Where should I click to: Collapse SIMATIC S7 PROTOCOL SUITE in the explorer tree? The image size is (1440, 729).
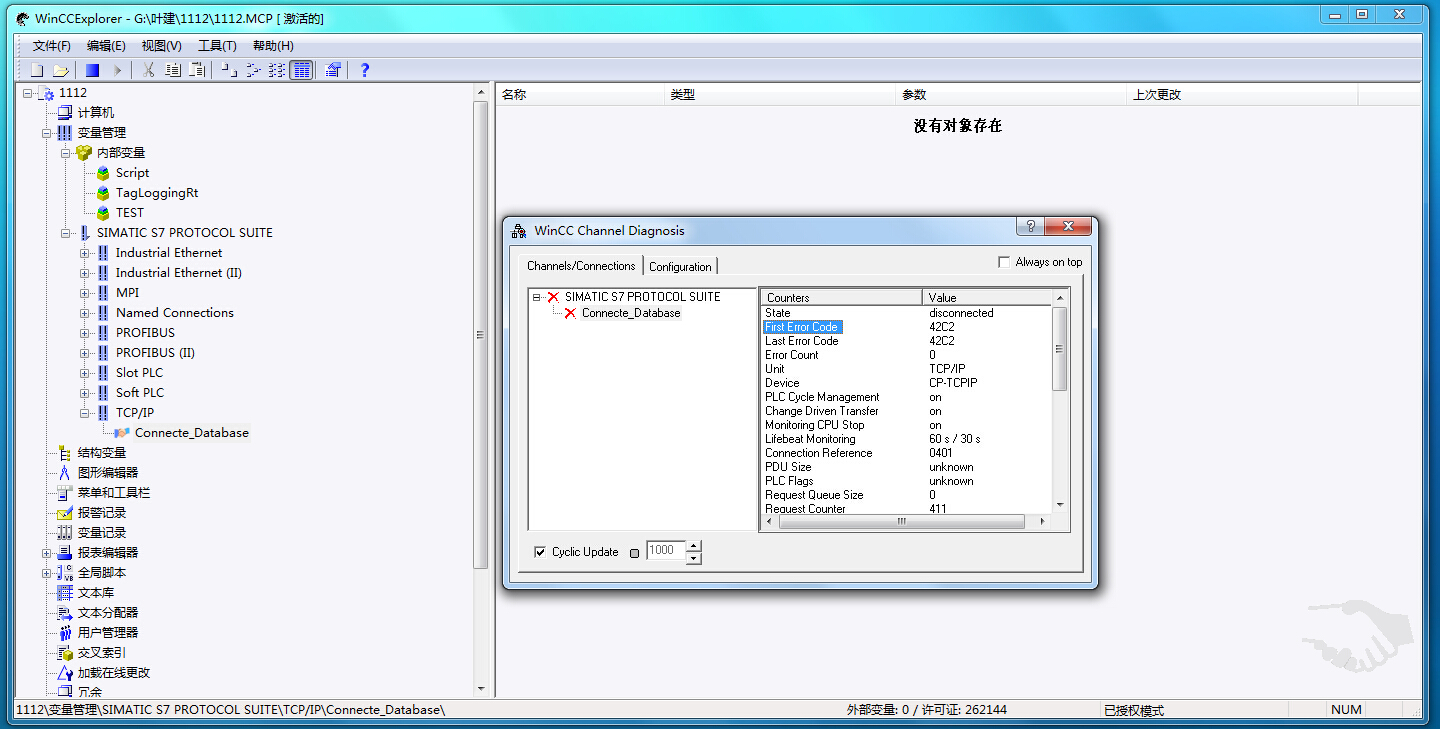(x=65, y=233)
